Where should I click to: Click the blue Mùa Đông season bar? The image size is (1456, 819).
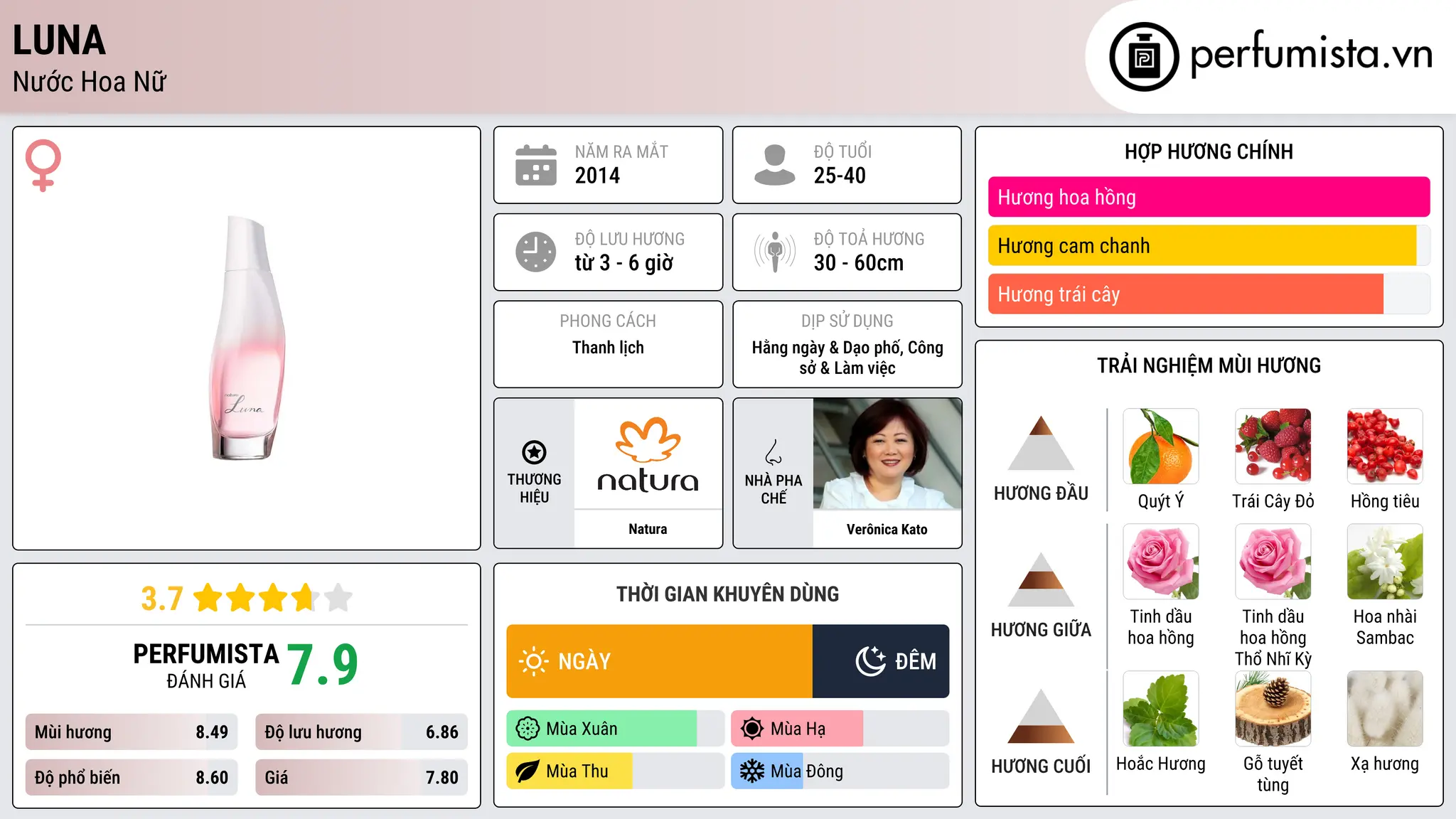tap(768, 771)
